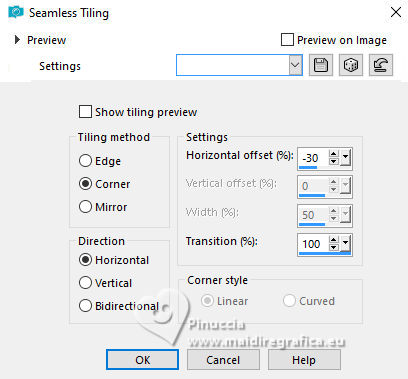Confirm with the OK button

[143, 360]
